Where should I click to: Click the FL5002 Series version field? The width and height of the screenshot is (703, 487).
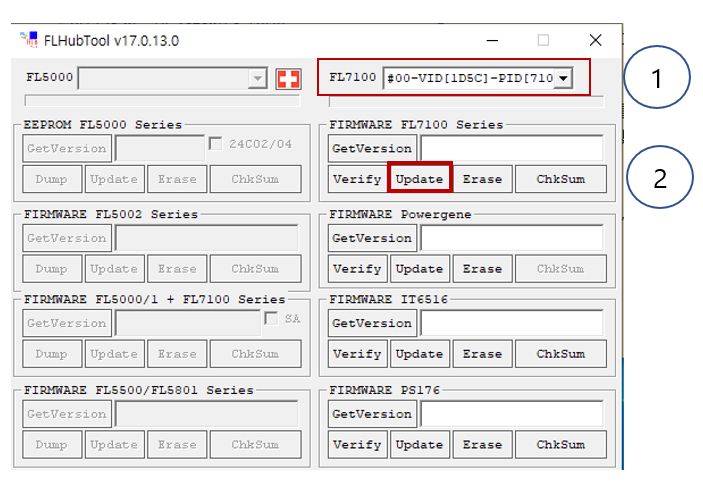point(207,238)
